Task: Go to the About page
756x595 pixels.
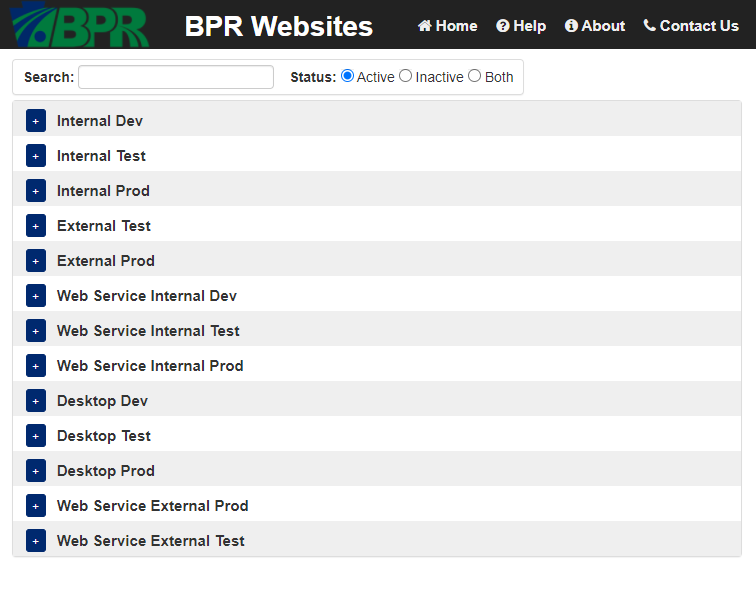Action: 595,26
